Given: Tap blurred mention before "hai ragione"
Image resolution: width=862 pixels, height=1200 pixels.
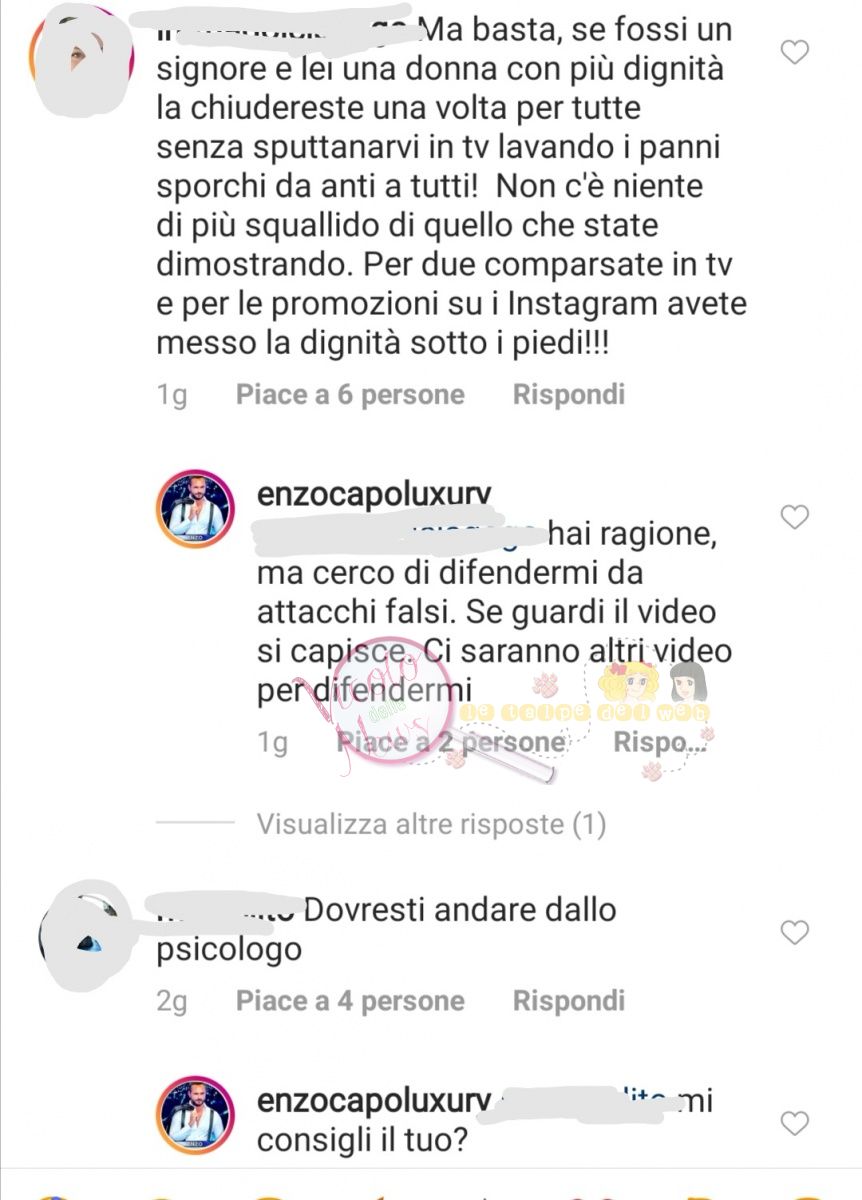Looking at the screenshot, I should click(402, 536).
